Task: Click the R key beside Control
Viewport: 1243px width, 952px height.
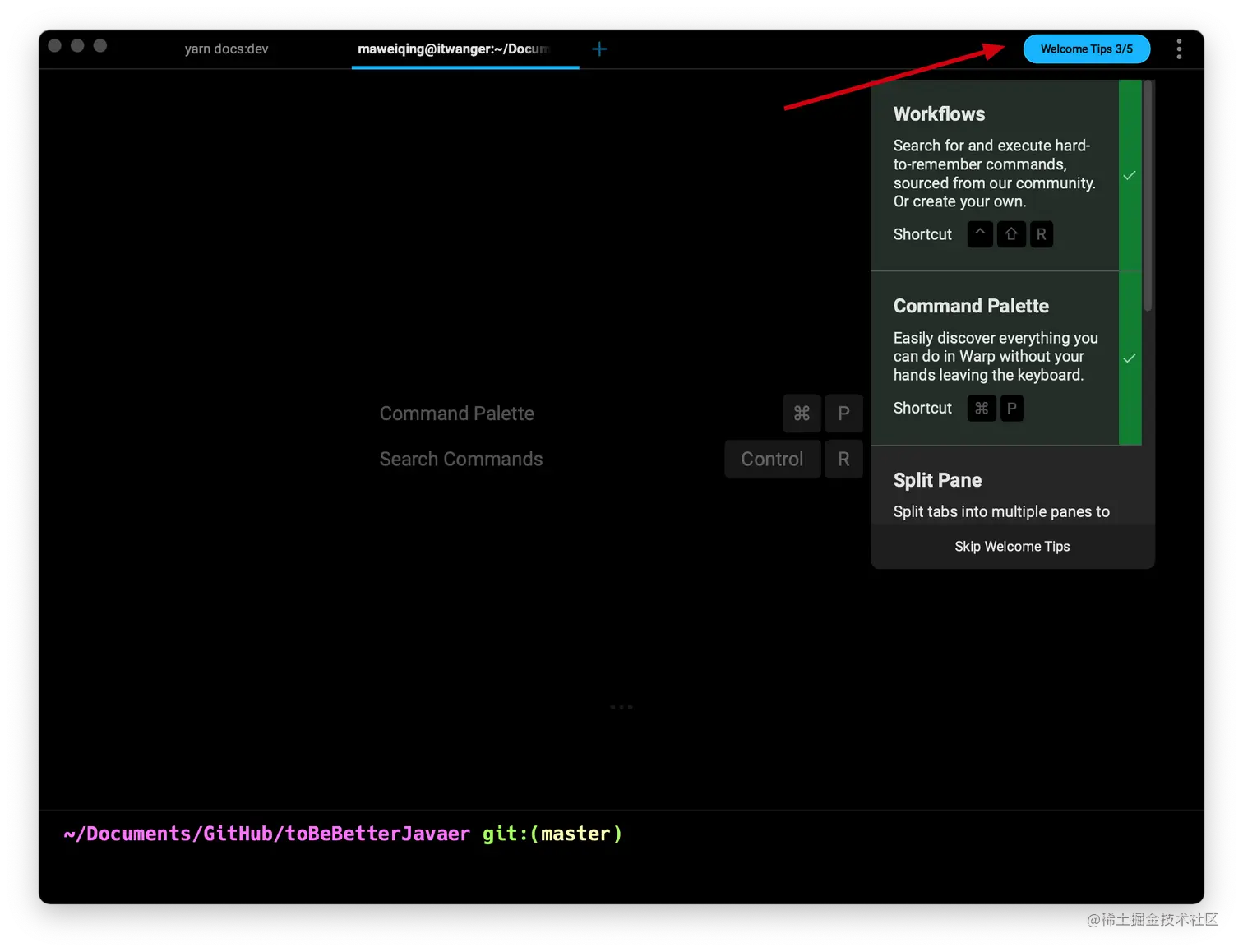Action: point(843,459)
